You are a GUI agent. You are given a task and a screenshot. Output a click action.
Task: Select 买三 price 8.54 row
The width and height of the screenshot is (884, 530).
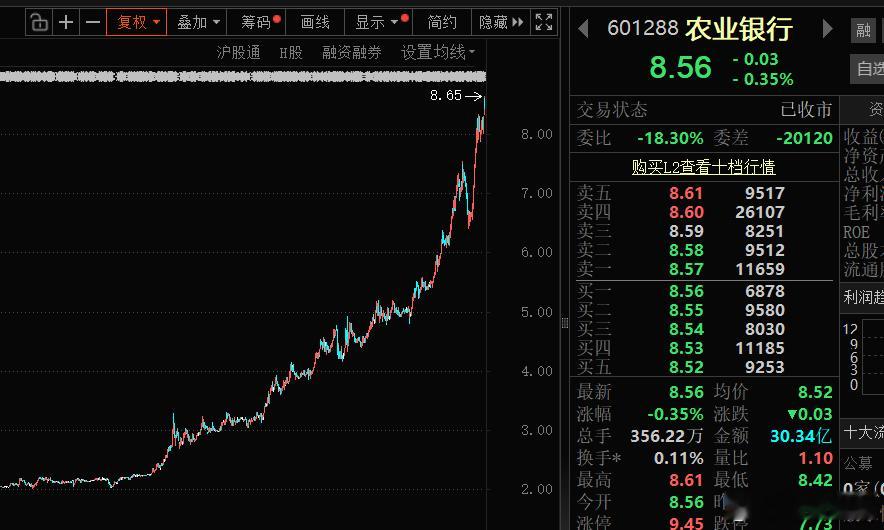pos(704,329)
